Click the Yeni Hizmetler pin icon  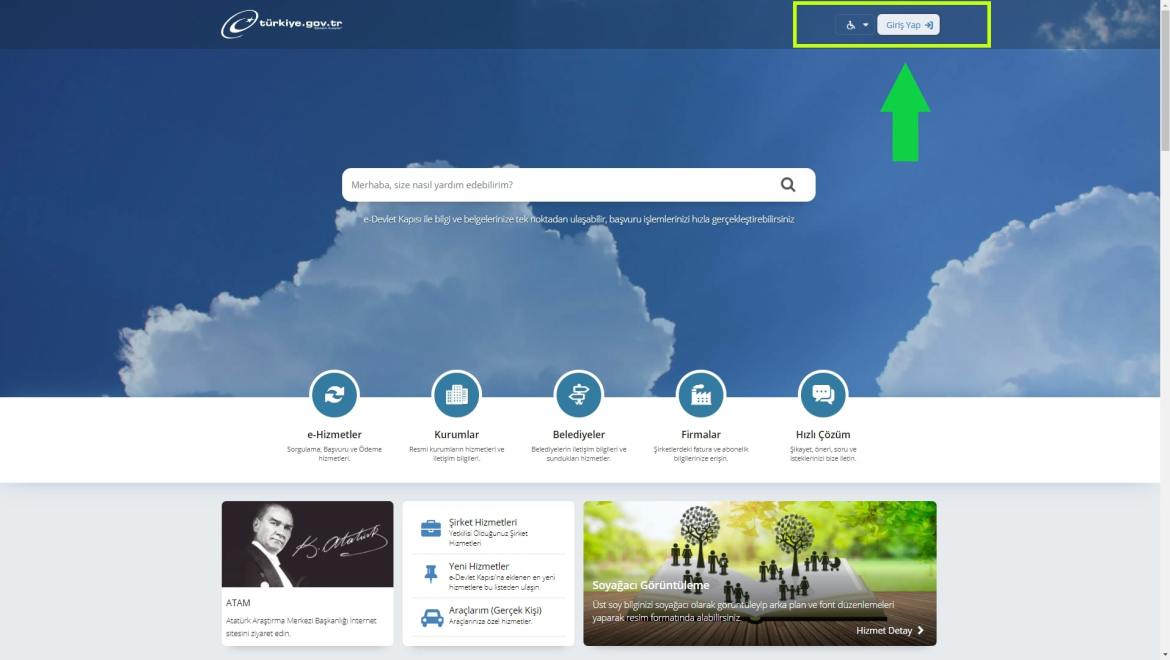[x=431, y=573]
